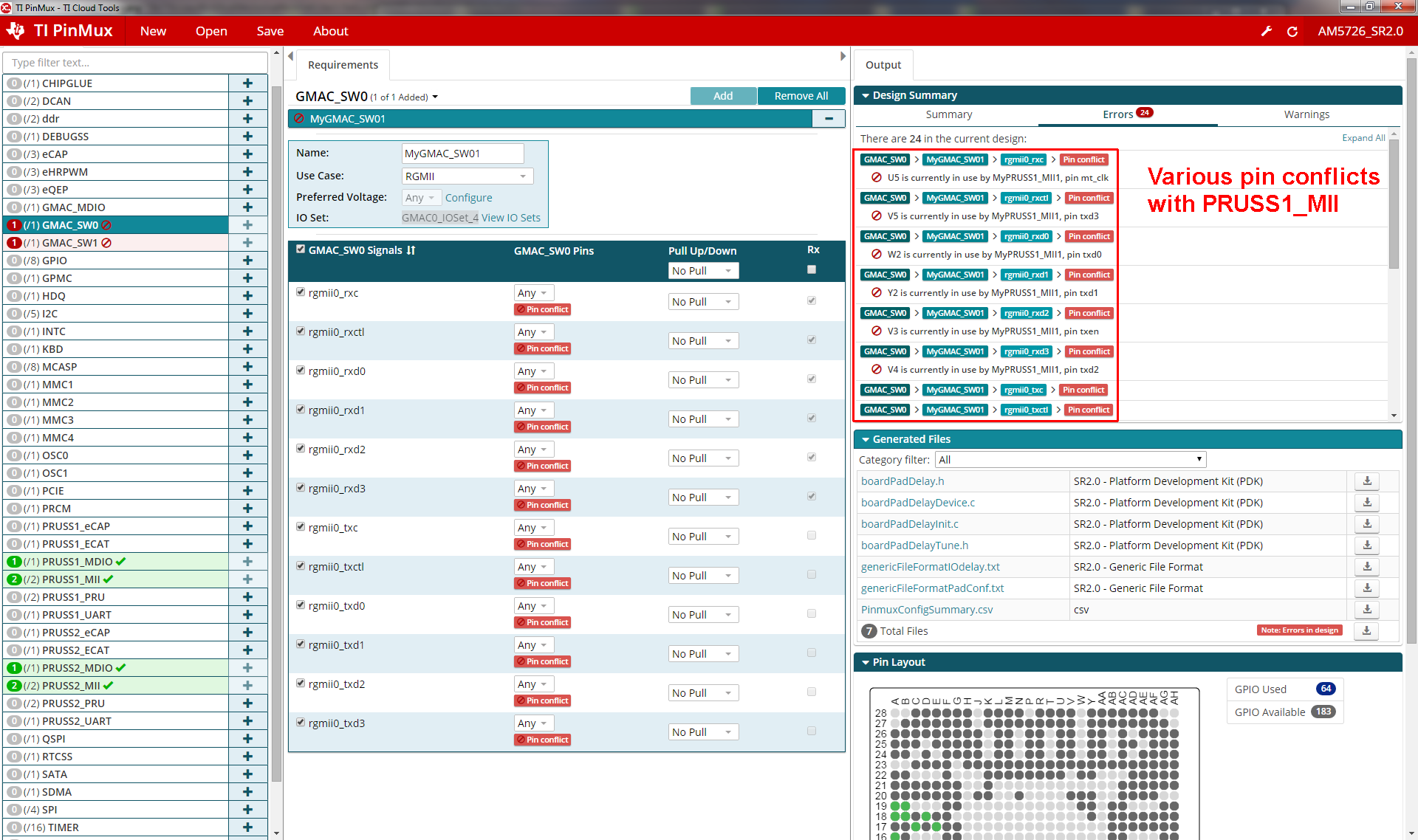1418x840 pixels.
Task: Uncheck the rgmii0_rxctl signal checkbox
Action: coord(301,331)
